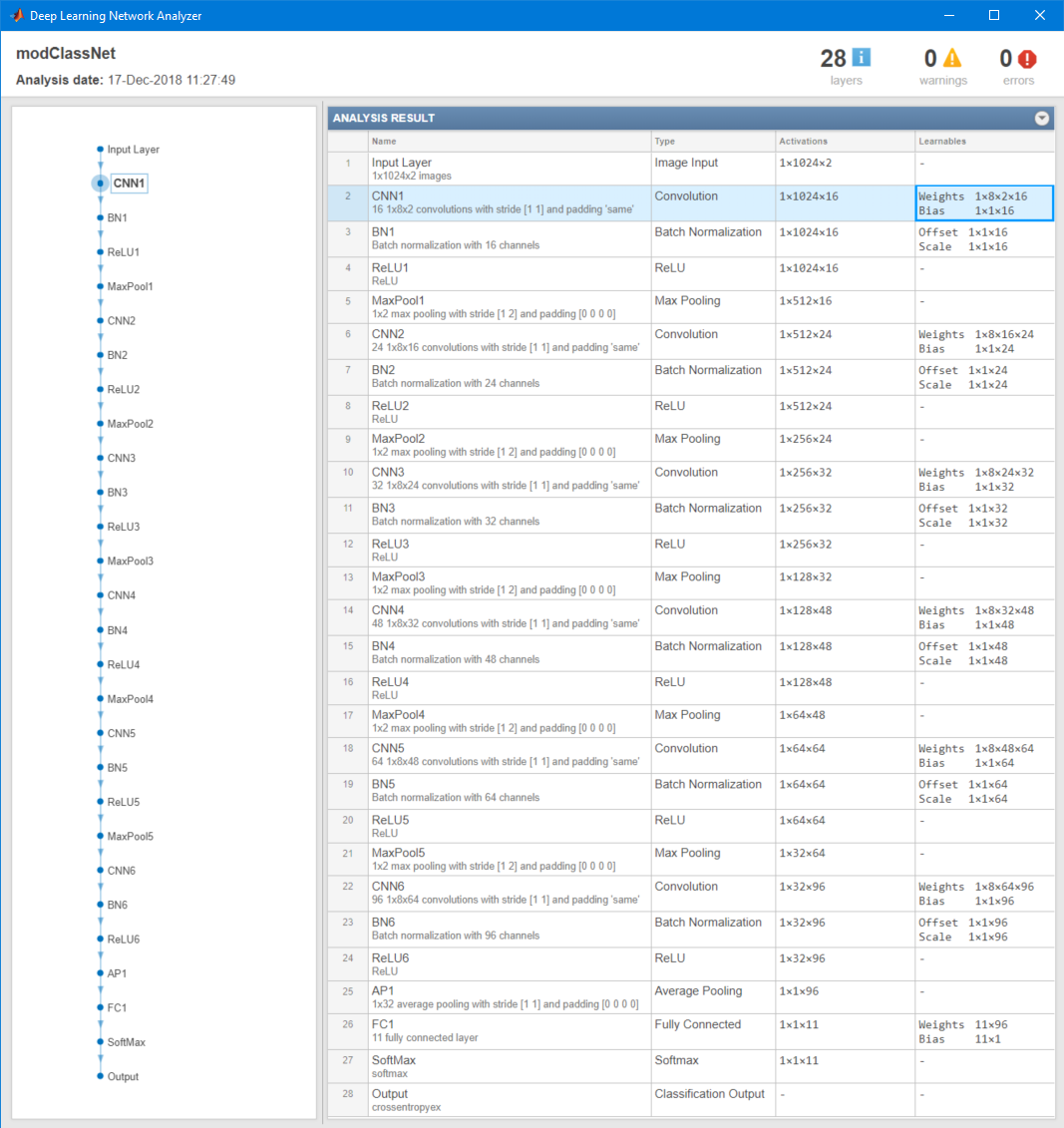Viewport: 1064px width, 1128px height.
Task: Select table row MaxPool1 name cell
Action: [510, 307]
